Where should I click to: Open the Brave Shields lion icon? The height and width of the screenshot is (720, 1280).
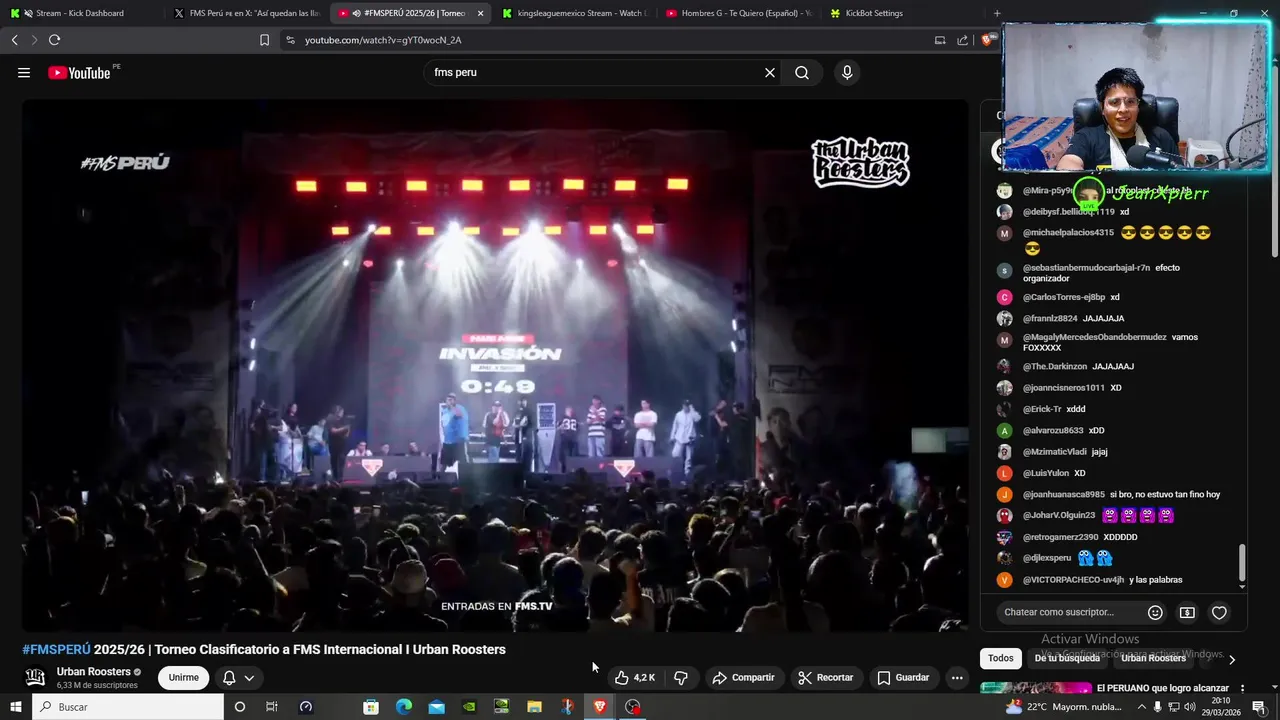987,40
